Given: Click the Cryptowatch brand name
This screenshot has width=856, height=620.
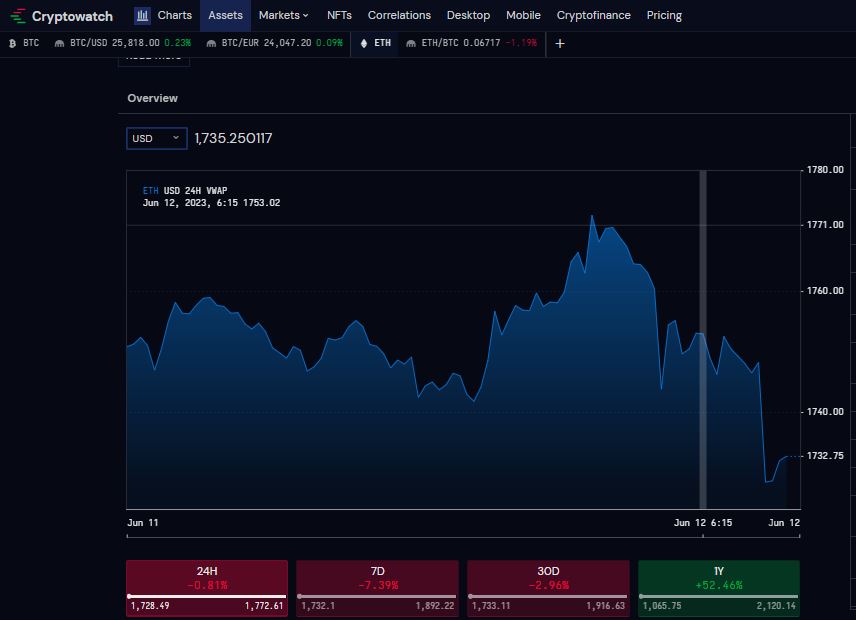Looking at the screenshot, I should 72,16.
